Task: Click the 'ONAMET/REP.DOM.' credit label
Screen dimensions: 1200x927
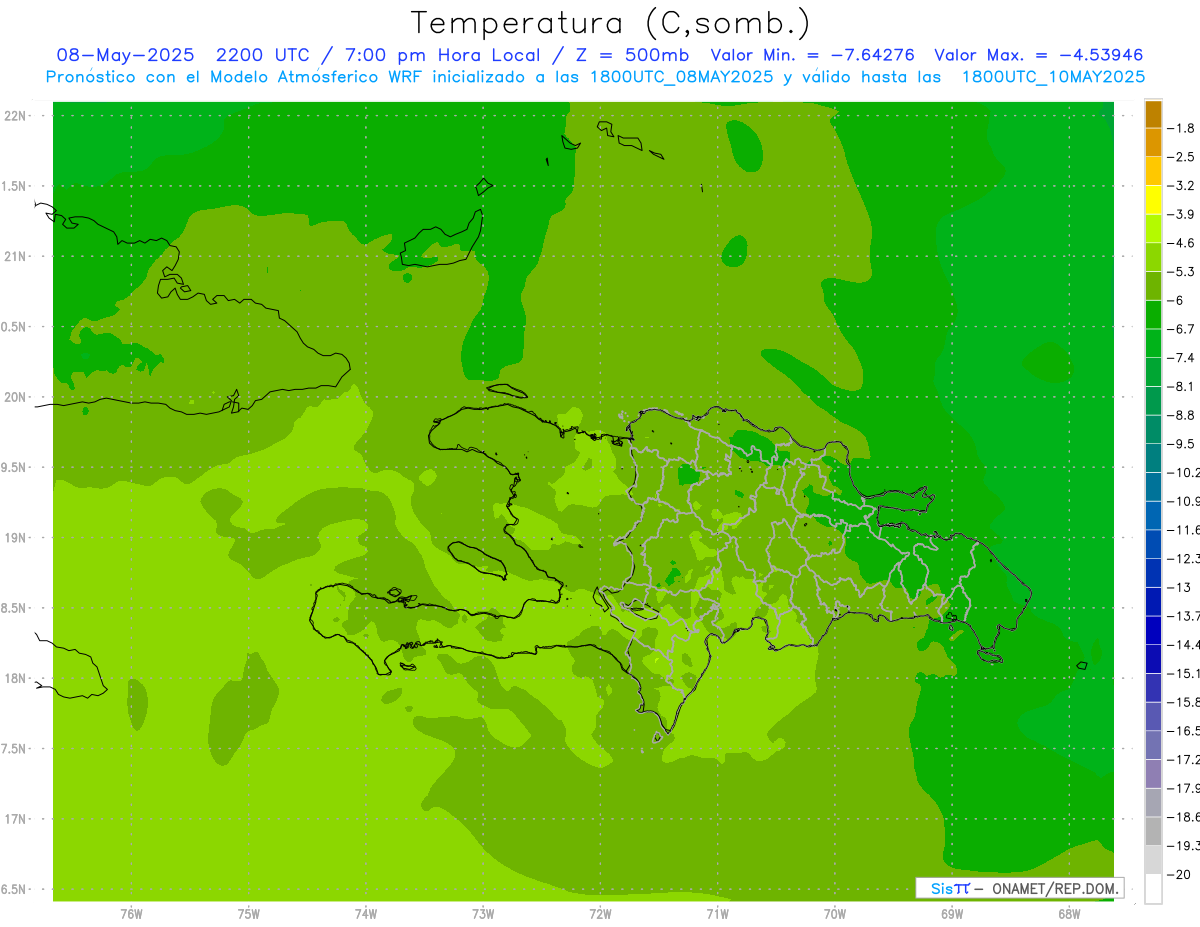Action: (x=1055, y=888)
